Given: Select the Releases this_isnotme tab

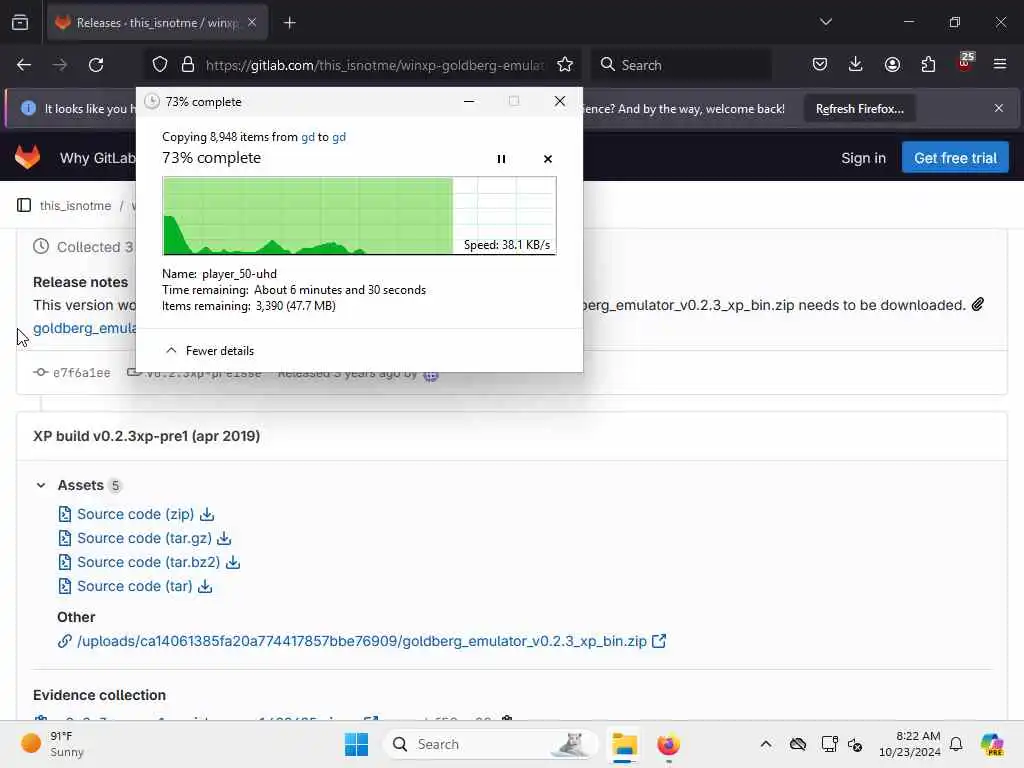Looking at the screenshot, I should point(157,23).
